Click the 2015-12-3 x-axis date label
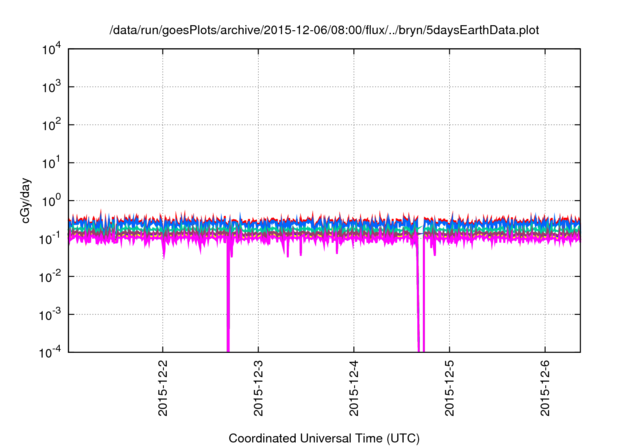The width and height of the screenshot is (640, 448). point(258,388)
